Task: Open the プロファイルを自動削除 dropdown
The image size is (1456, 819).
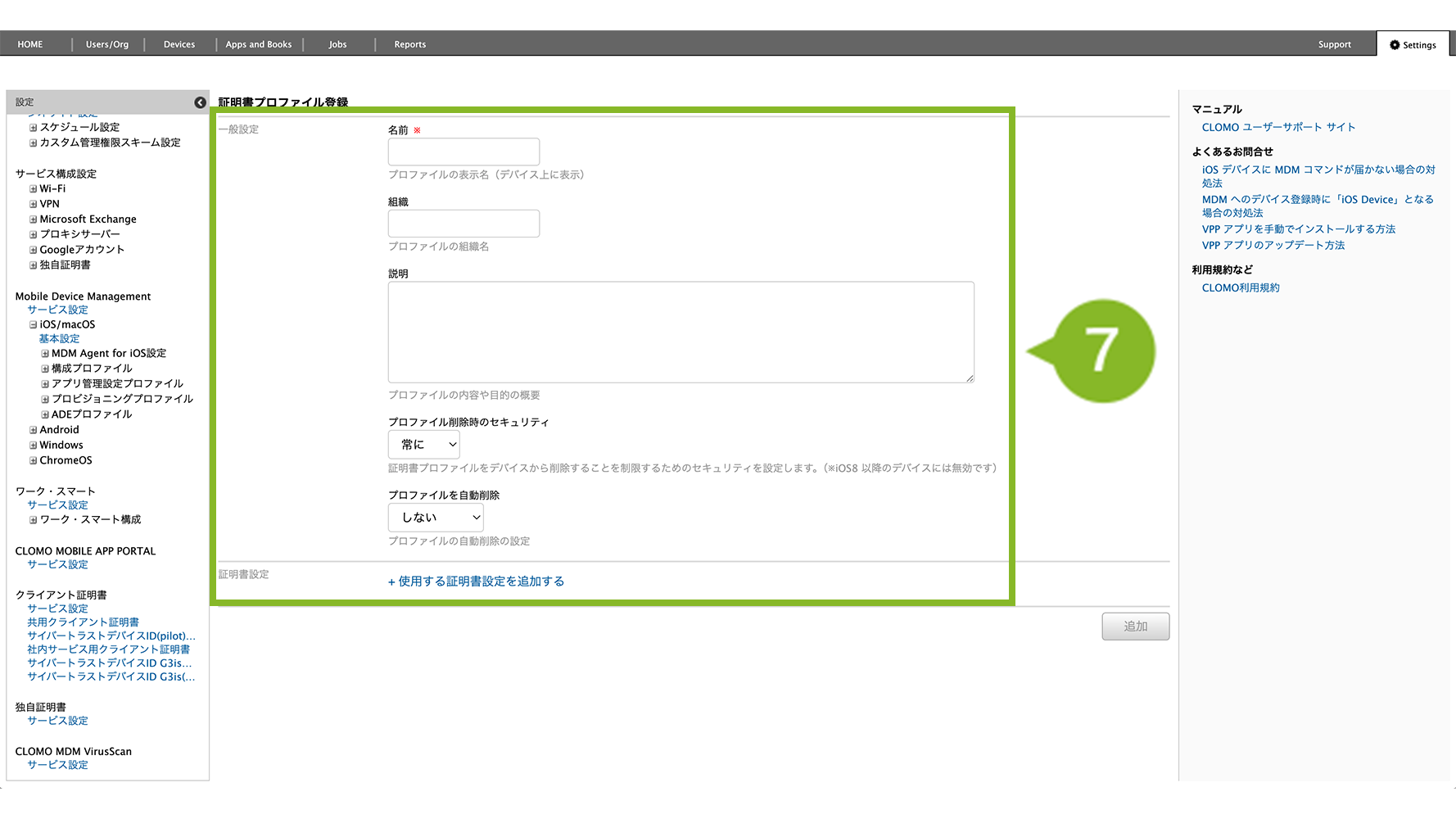Action: (x=435, y=518)
